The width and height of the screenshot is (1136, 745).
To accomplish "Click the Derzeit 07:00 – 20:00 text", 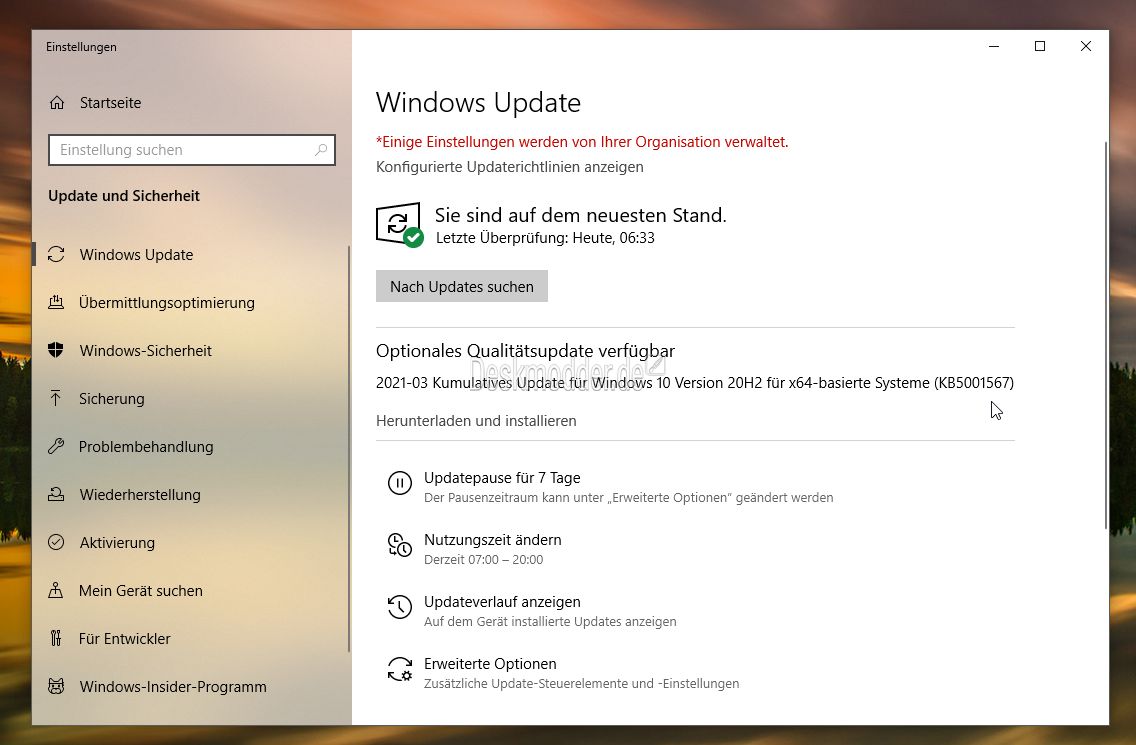I will click(x=483, y=559).
